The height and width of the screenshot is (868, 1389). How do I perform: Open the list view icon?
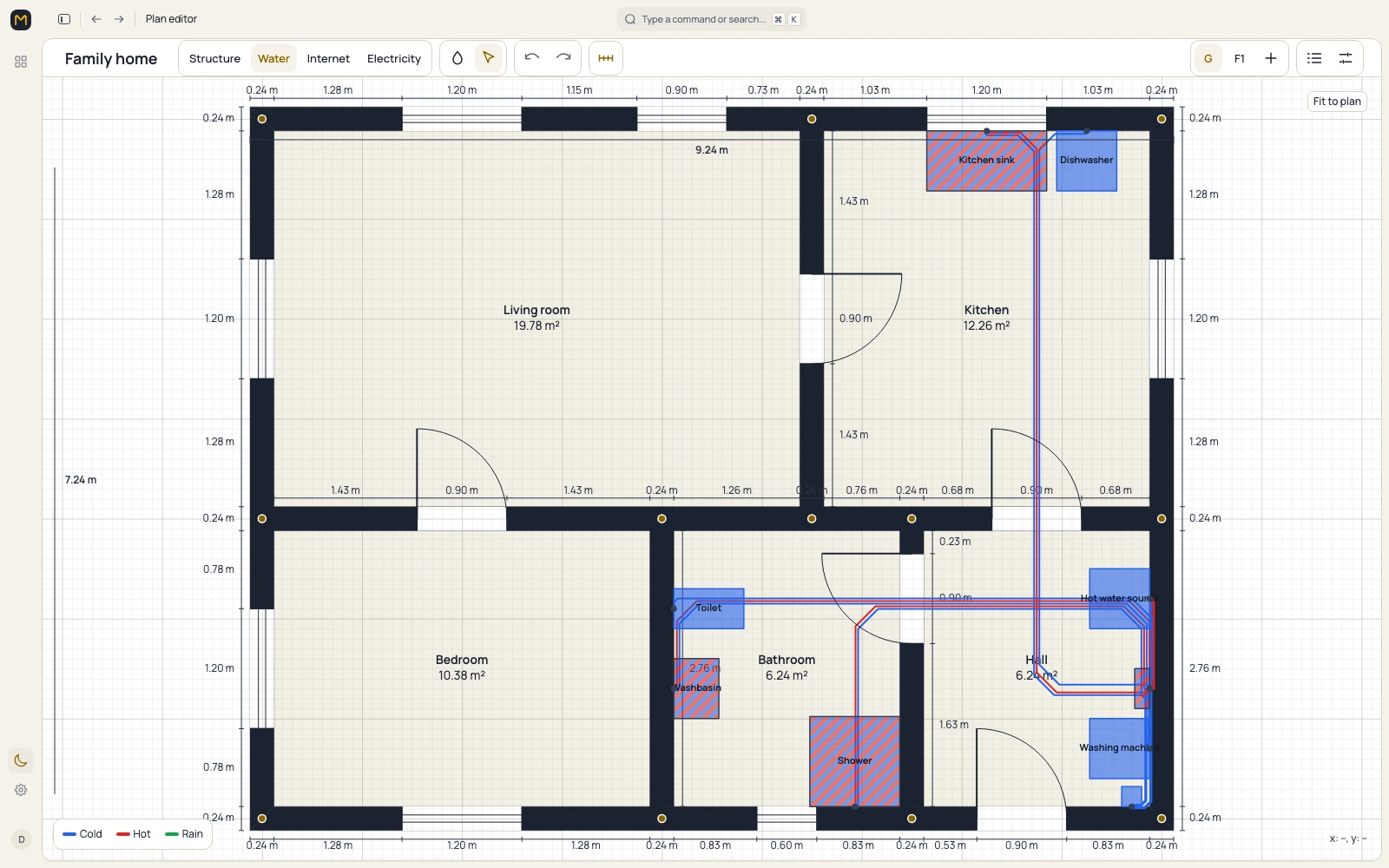point(1314,58)
